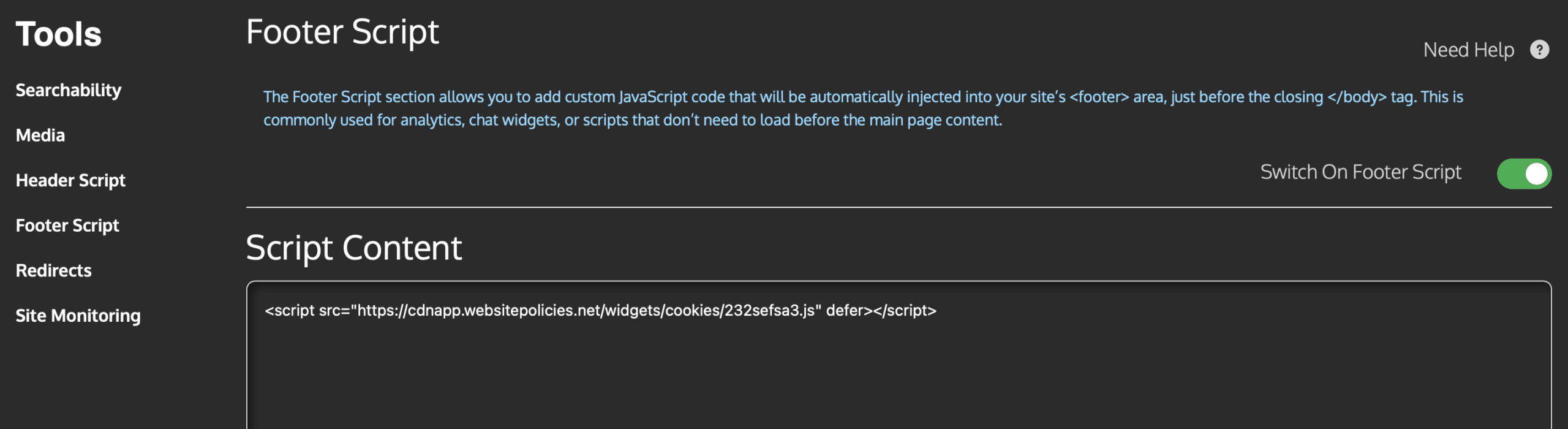Click the Footer Script description text
The image size is (1568, 429).
click(x=858, y=108)
